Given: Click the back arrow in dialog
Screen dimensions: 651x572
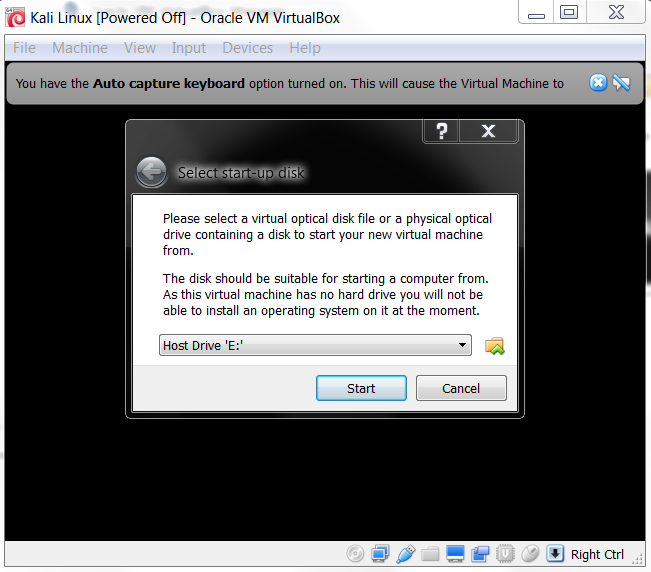Looking at the screenshot, I should click(x=152, y=171).
